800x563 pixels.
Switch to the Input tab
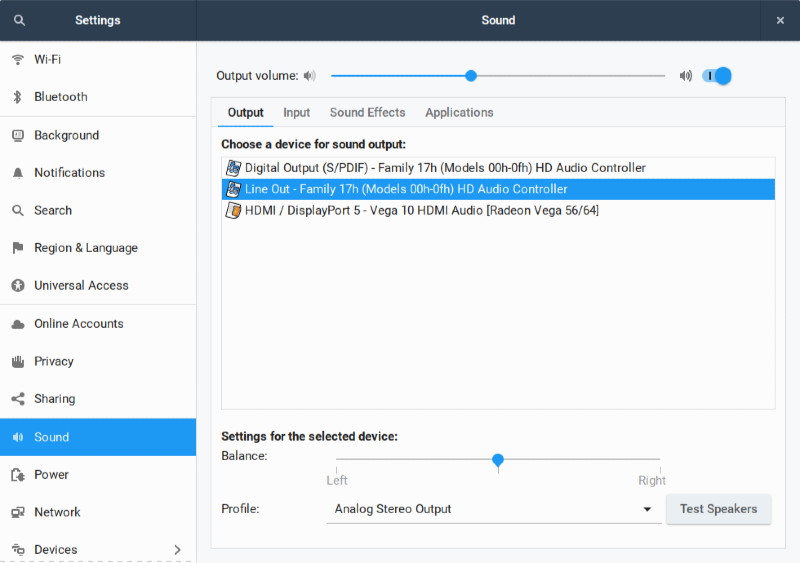[296, 113]
